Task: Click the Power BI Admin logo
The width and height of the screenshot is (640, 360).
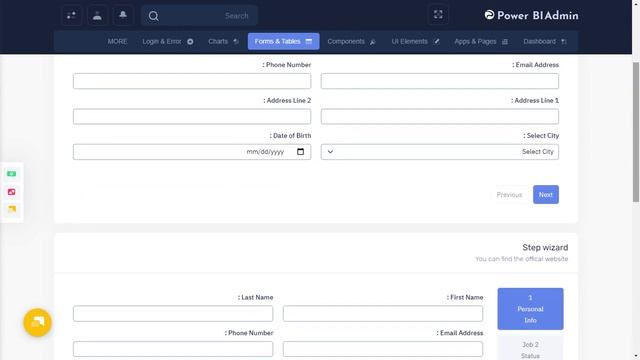Action: 531,16
